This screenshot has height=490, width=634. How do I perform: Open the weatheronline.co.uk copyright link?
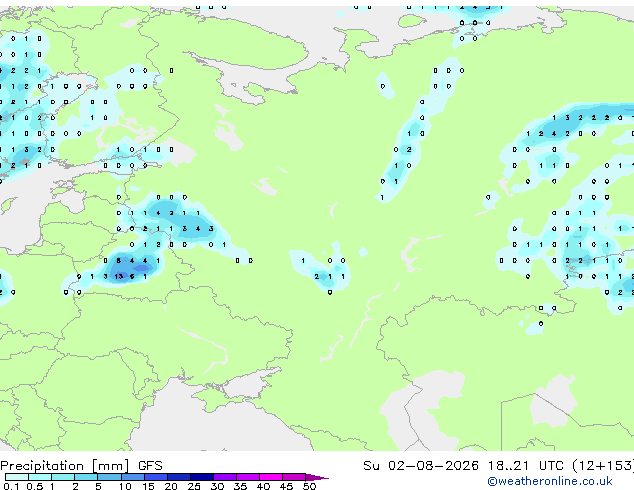pos(549,481)
